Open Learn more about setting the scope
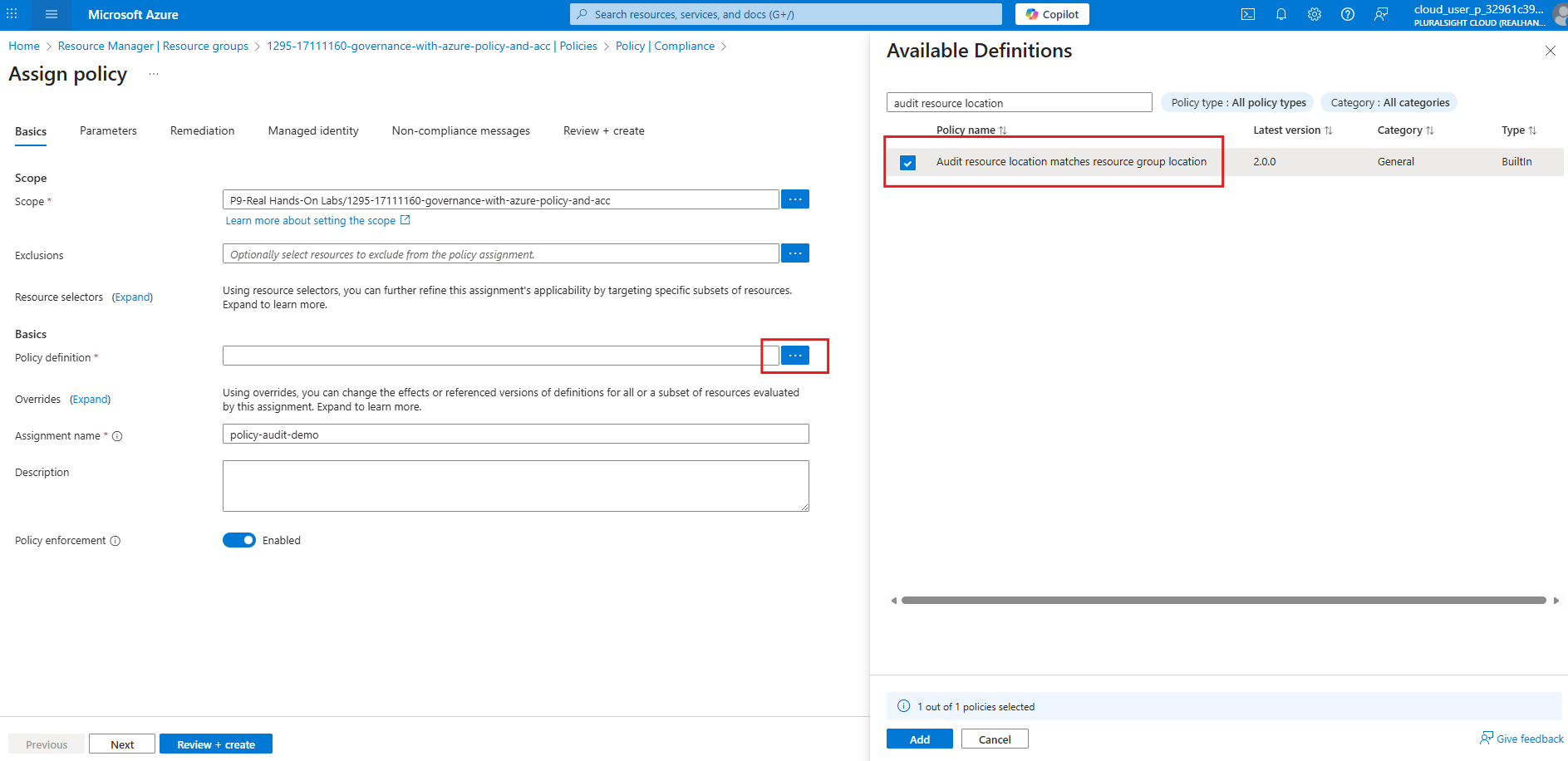 tap(311, 220)
